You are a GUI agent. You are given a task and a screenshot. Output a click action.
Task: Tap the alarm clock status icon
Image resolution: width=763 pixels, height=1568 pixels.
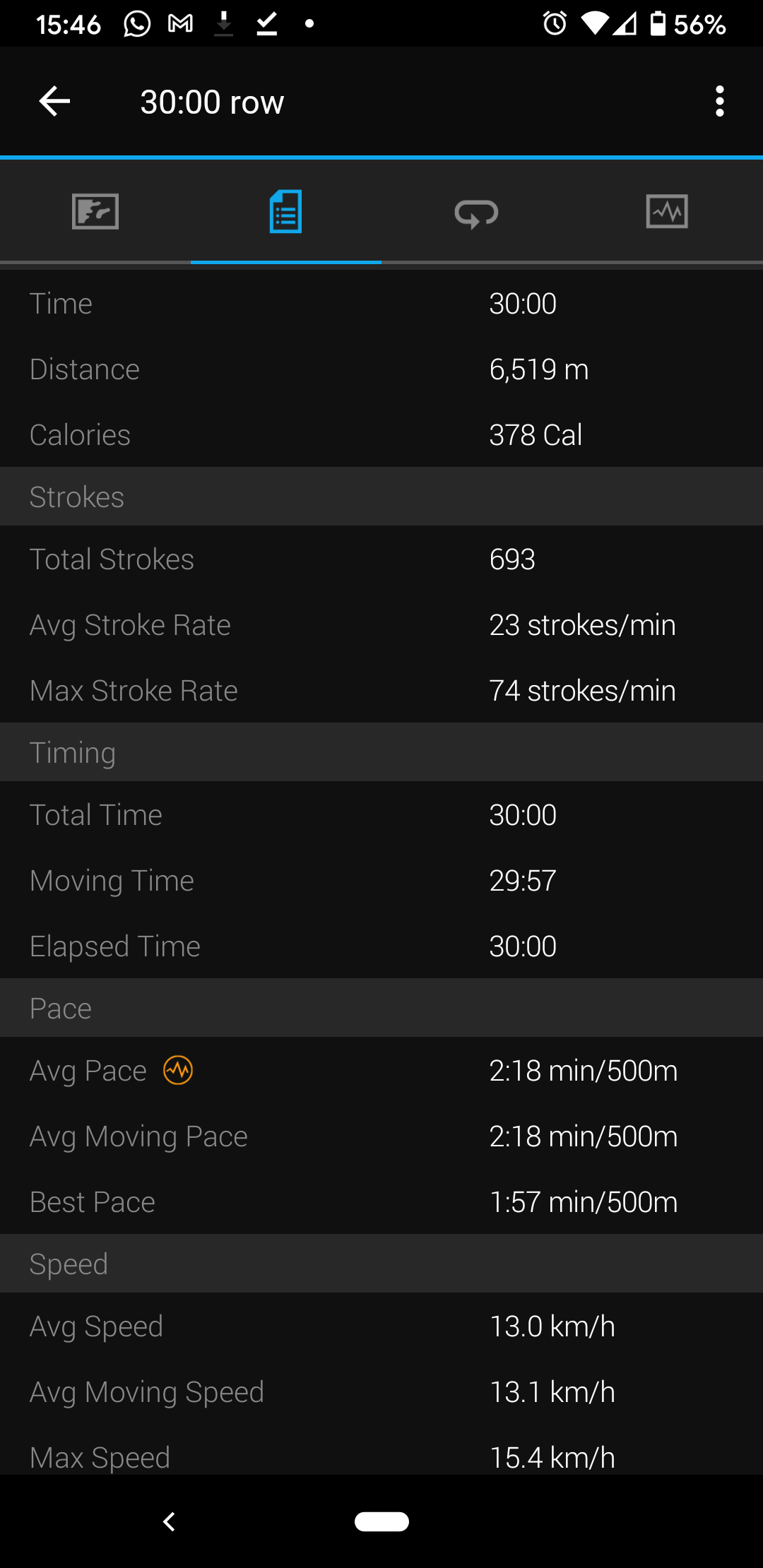555,24
